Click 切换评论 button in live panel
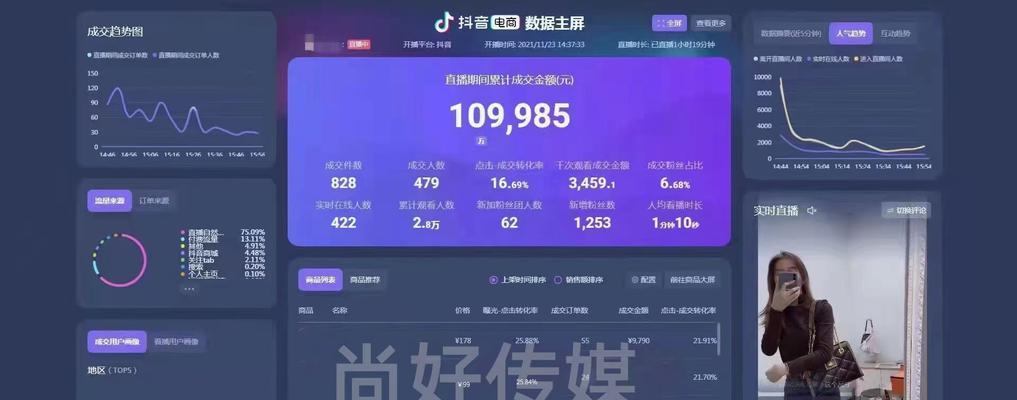The height and width of the screenshot is (400, 1017). click(x=906, y=210)
